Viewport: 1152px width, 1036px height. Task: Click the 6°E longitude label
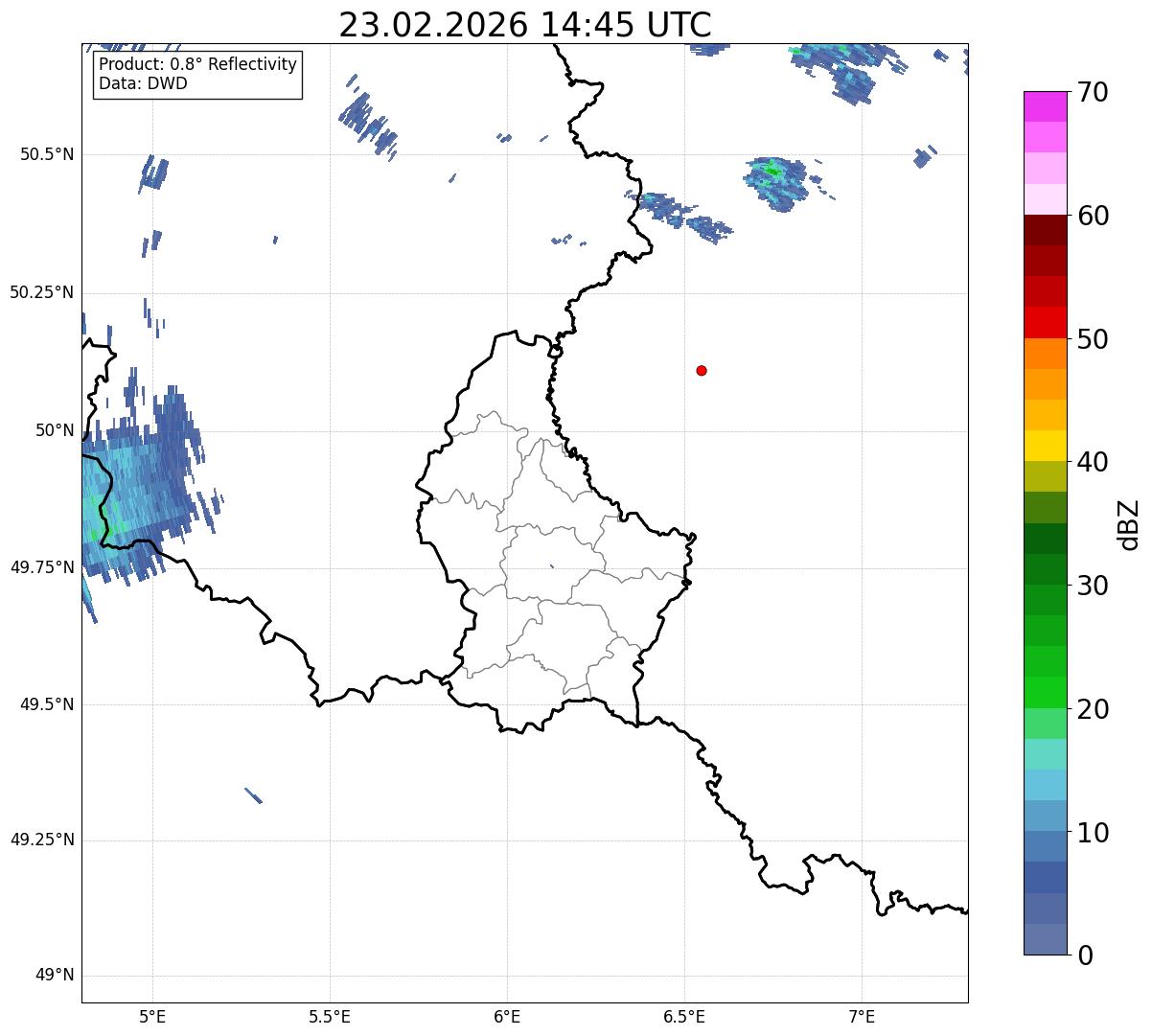coord(507,1017)
